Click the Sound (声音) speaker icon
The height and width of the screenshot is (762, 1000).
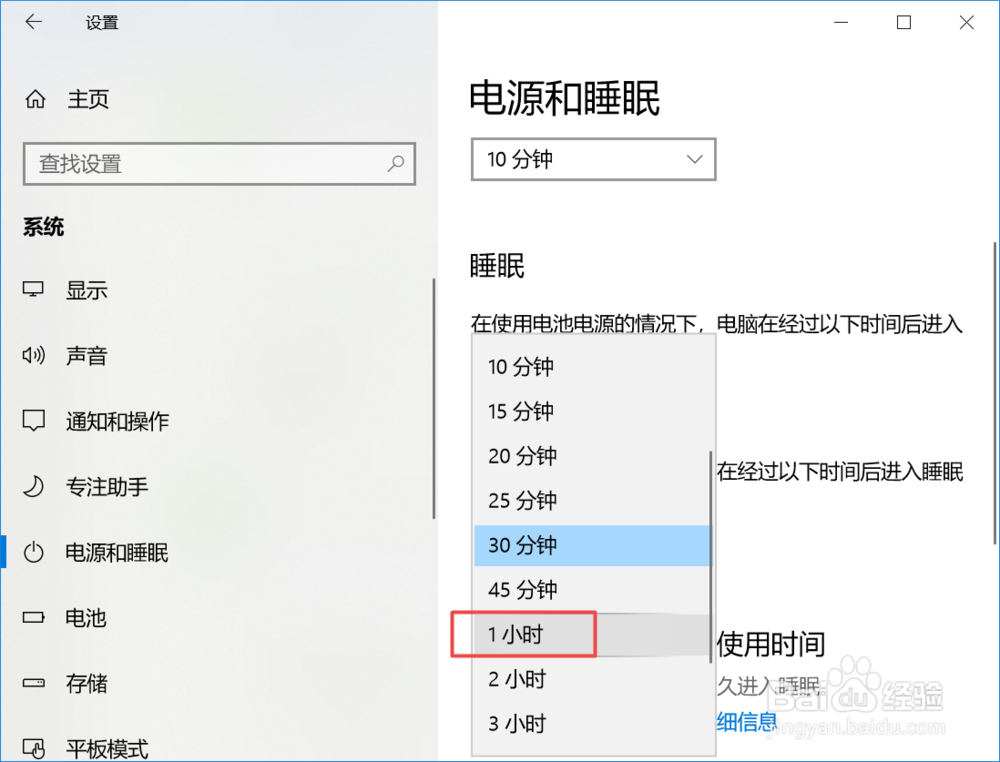[34, 355]
